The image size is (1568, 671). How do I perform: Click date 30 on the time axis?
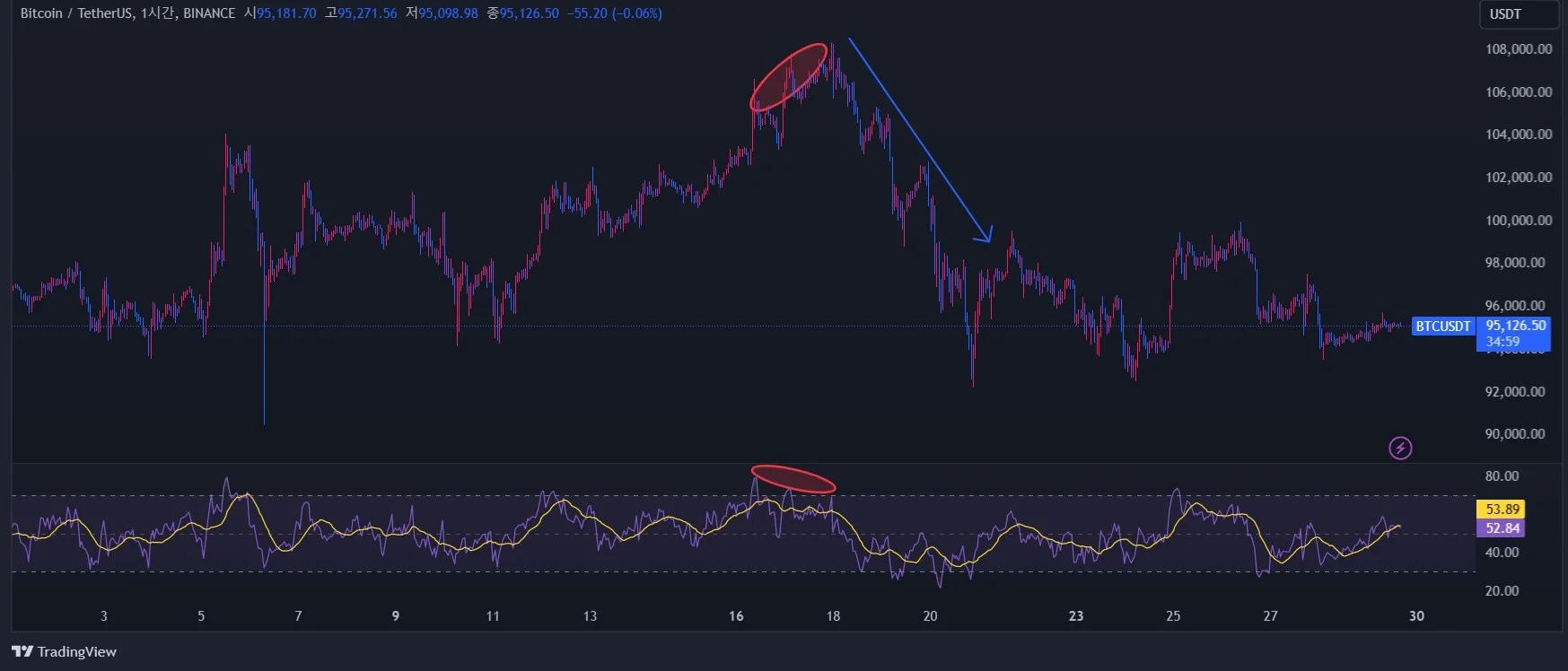[1416, 616]
